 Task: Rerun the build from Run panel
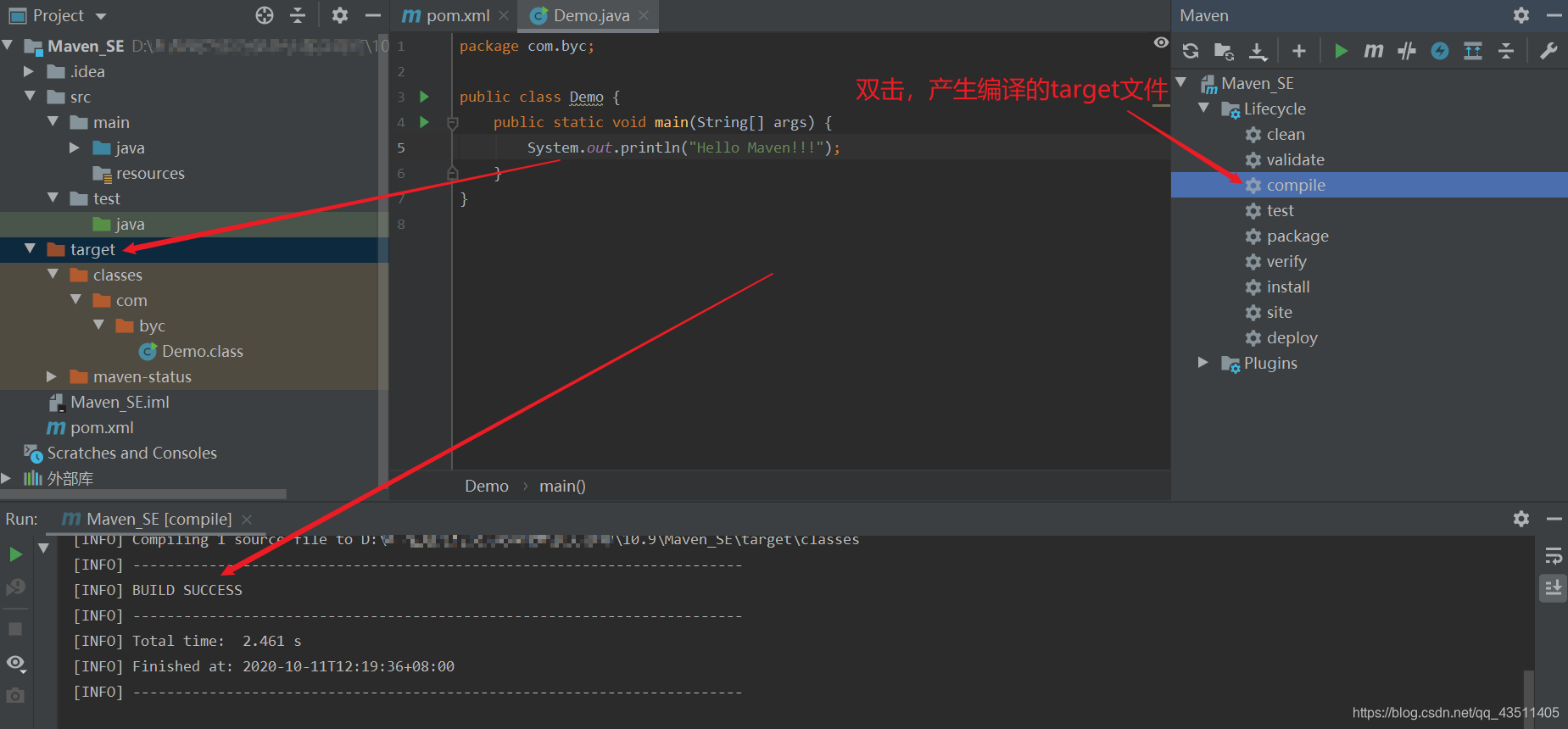coord(15,554)
